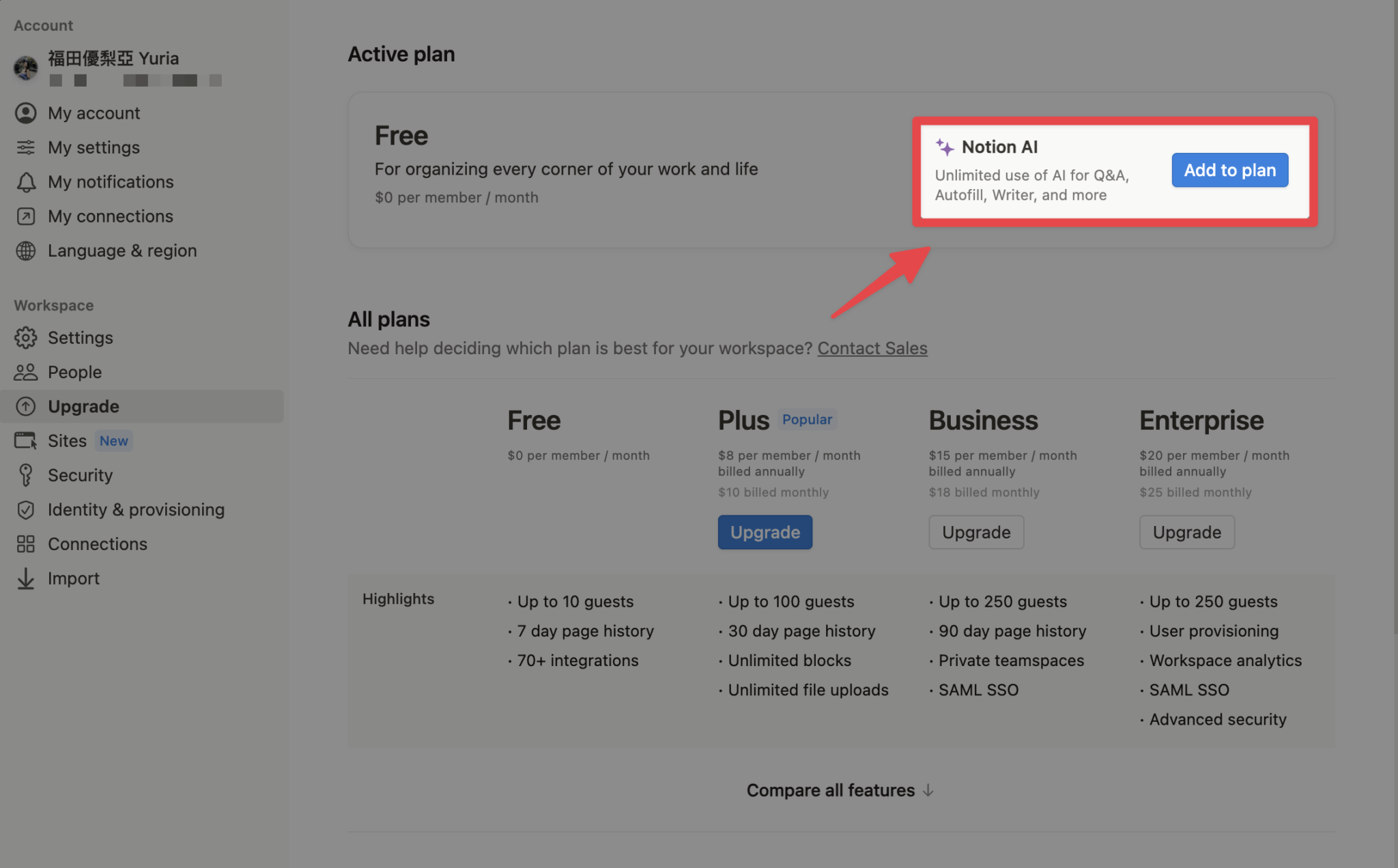1398x868 pixels.
Task: Click the Identity & provisioning shield icon
Action: tap(26, 510)
